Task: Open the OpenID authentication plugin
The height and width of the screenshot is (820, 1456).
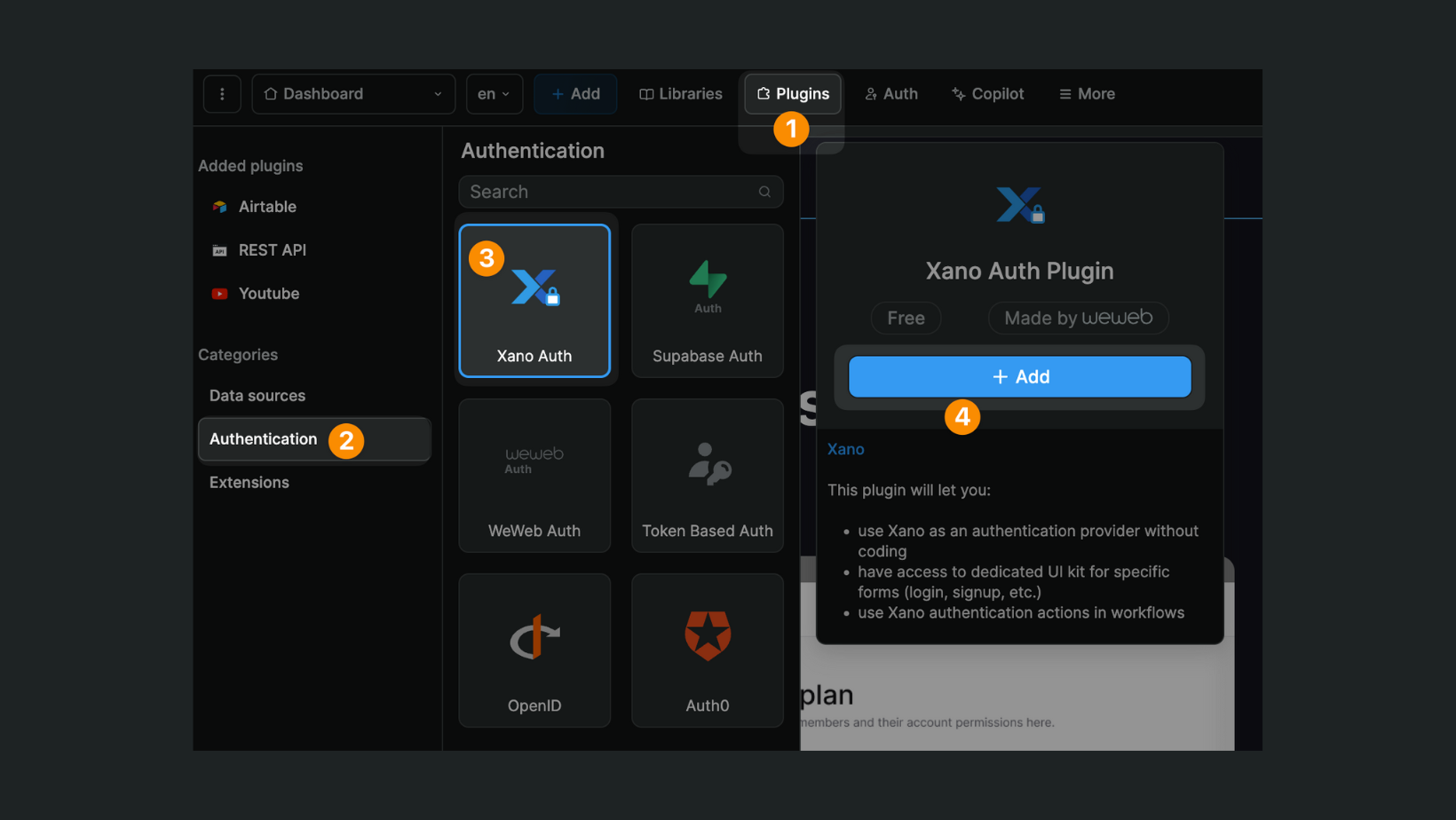Action: click(x=534, y=650)
